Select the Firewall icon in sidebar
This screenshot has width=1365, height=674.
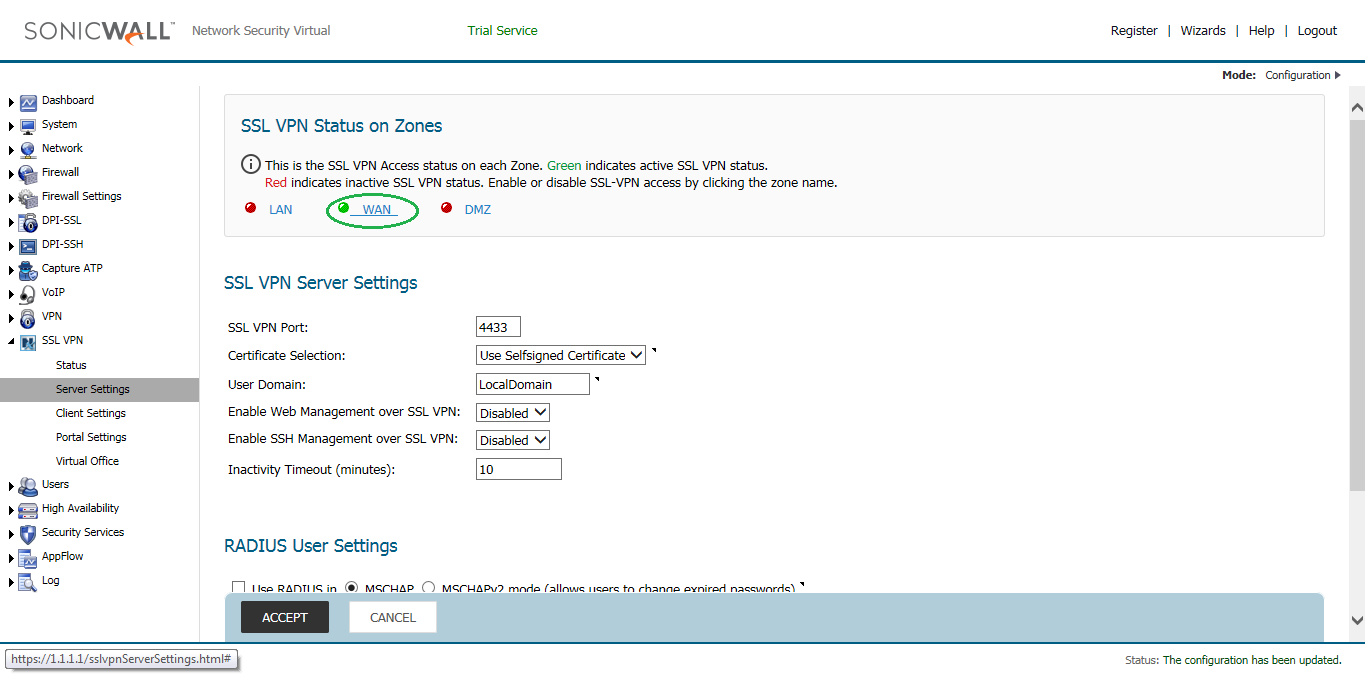[x=27, y=172]
